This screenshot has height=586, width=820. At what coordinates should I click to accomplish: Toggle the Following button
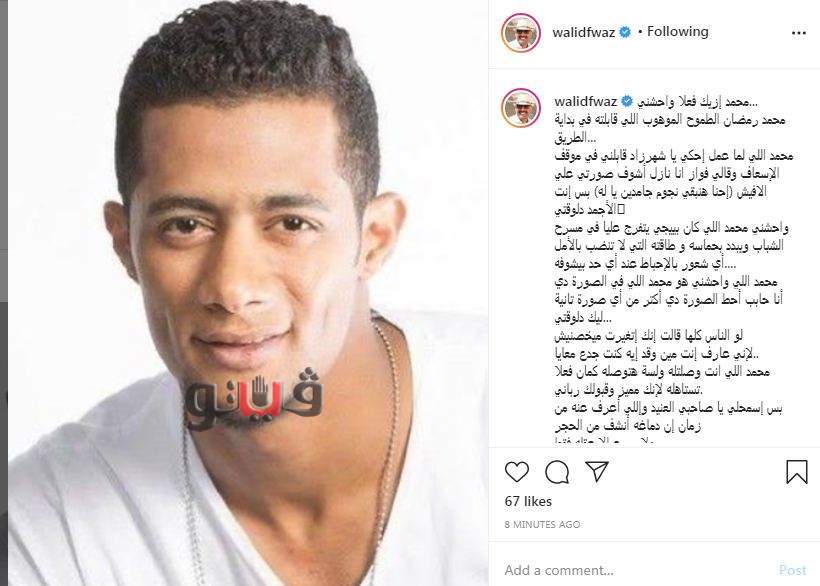click(x=678, y=32)
